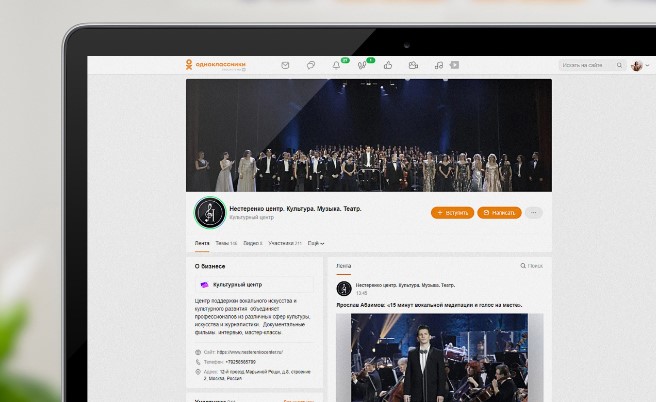Open the group's treble clef avatar
The image size is (656, 402).
pos(210,213)
